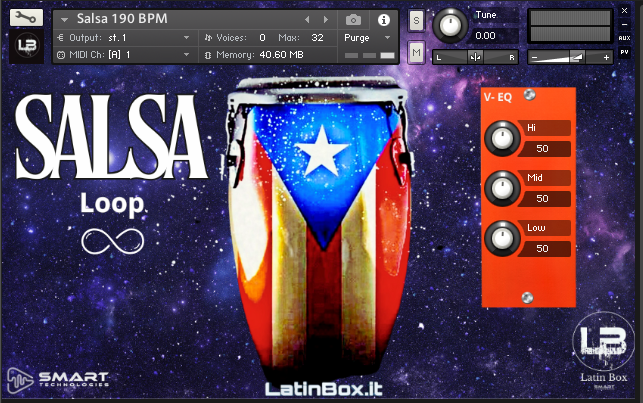Viewport: 643px width, 403px height.
Task: Open the snapshot camera view
Action: [353, 20]
